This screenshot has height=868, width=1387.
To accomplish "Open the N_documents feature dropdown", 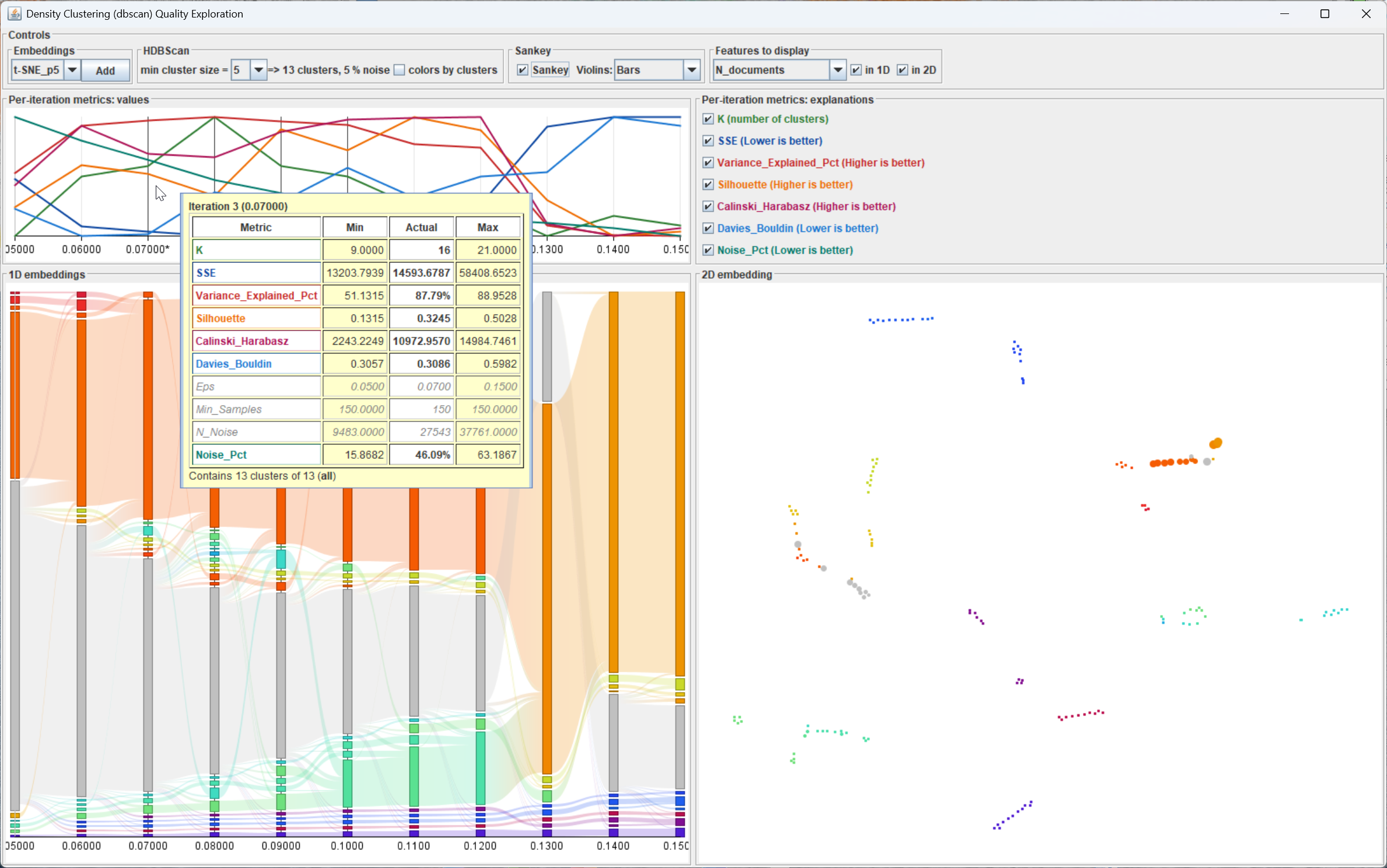I will click(838, 70).
